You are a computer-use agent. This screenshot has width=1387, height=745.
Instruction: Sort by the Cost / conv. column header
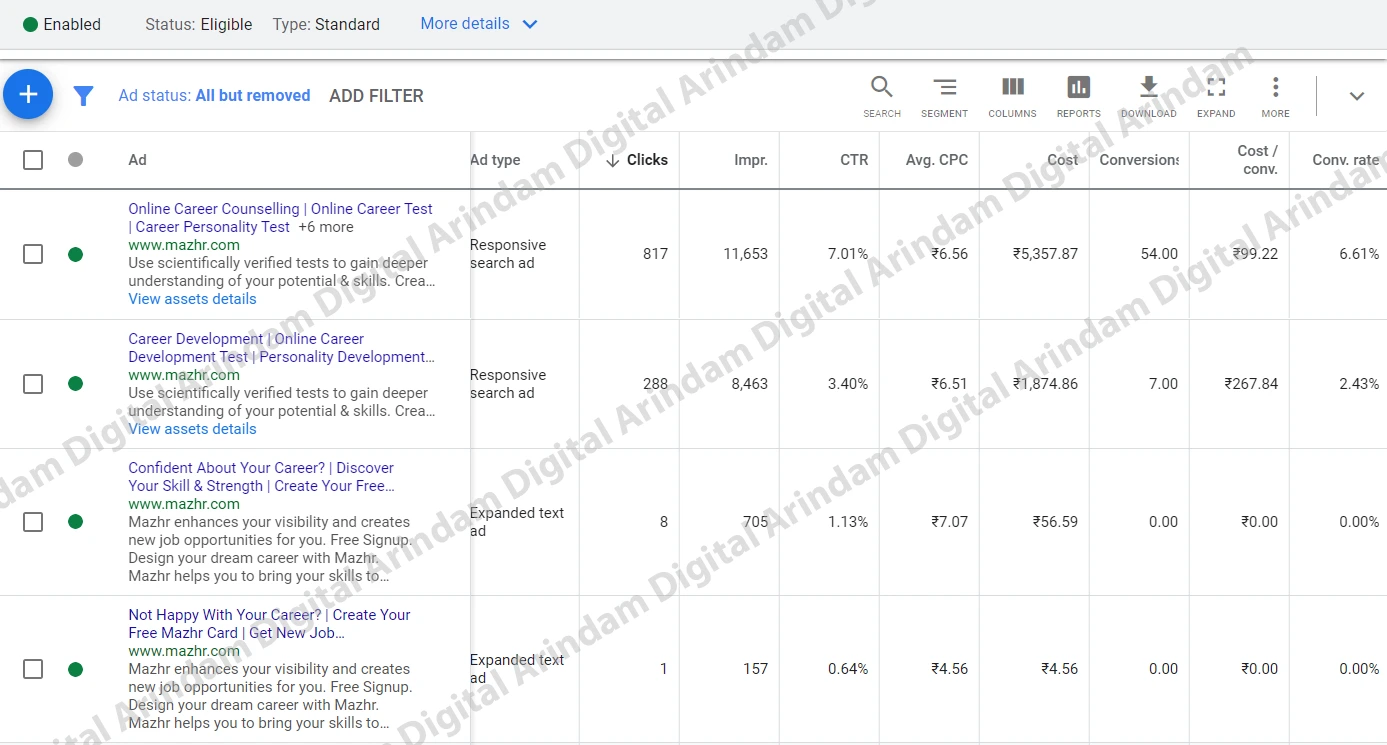click(1257, 160)
